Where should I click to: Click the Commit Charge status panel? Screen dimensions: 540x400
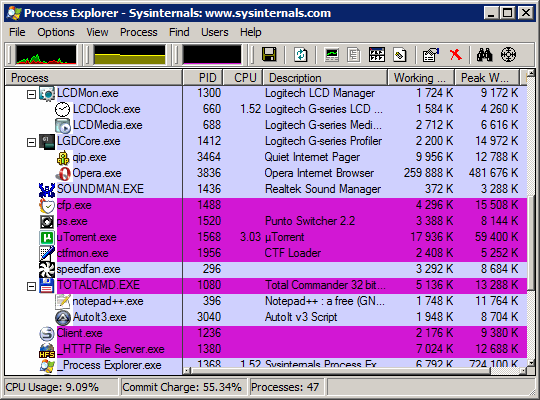183,387
